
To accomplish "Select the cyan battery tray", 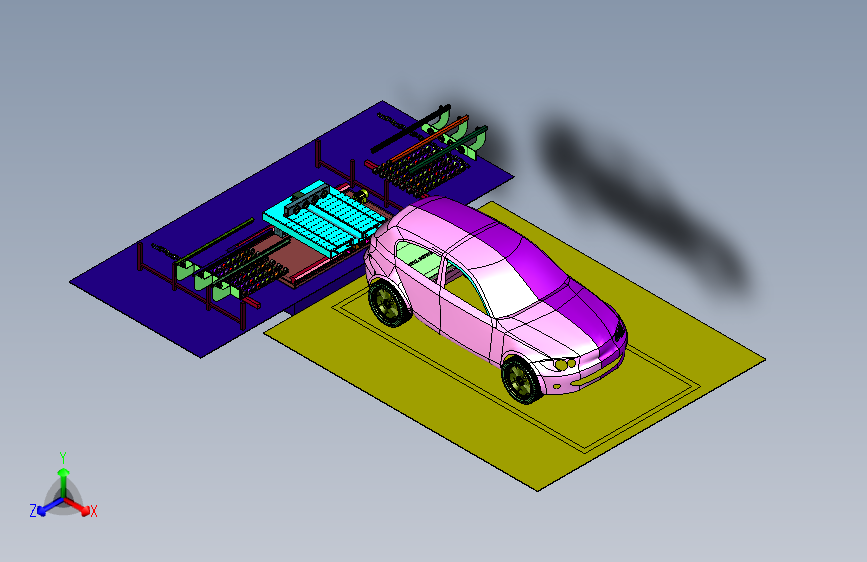I will (x=325, y=218).
